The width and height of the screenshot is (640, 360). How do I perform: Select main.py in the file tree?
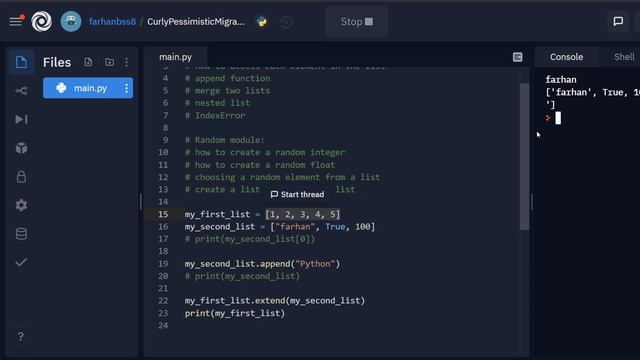tap(88, 88)
